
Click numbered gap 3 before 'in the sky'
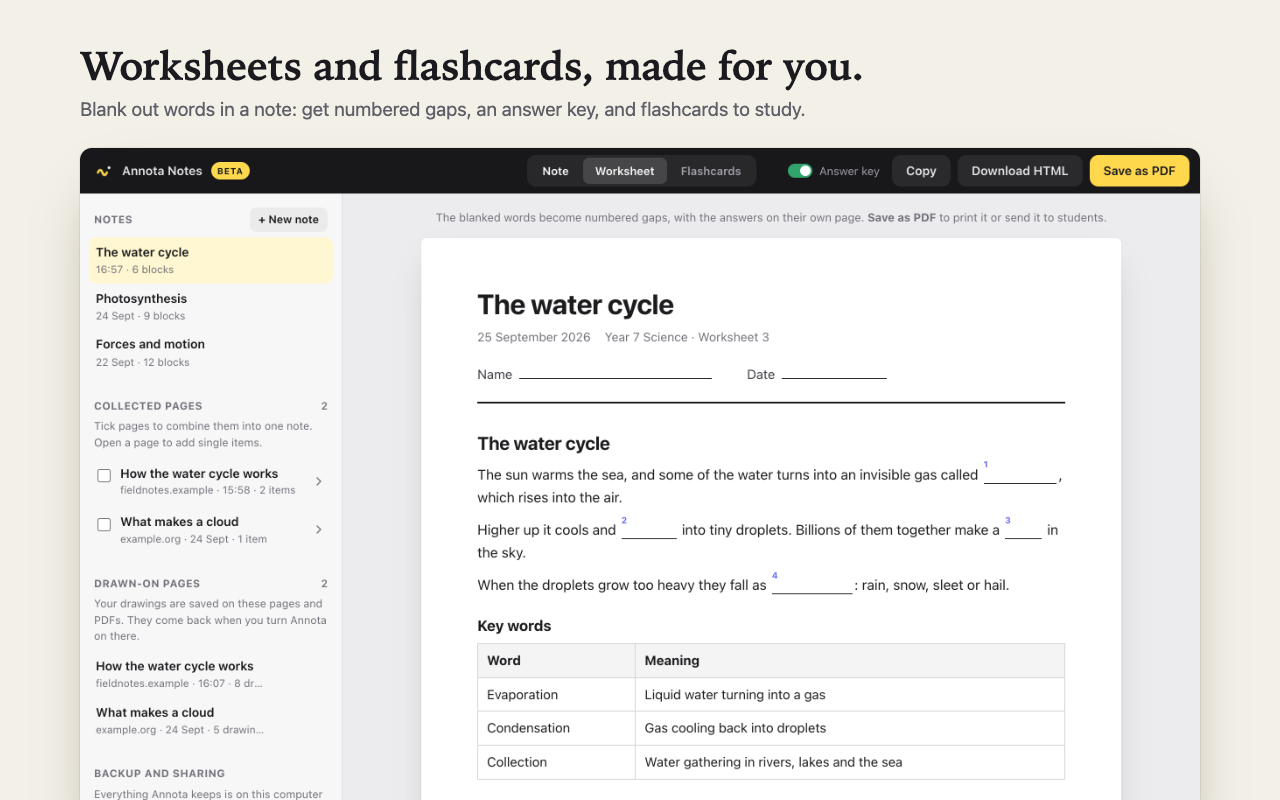1023,531
